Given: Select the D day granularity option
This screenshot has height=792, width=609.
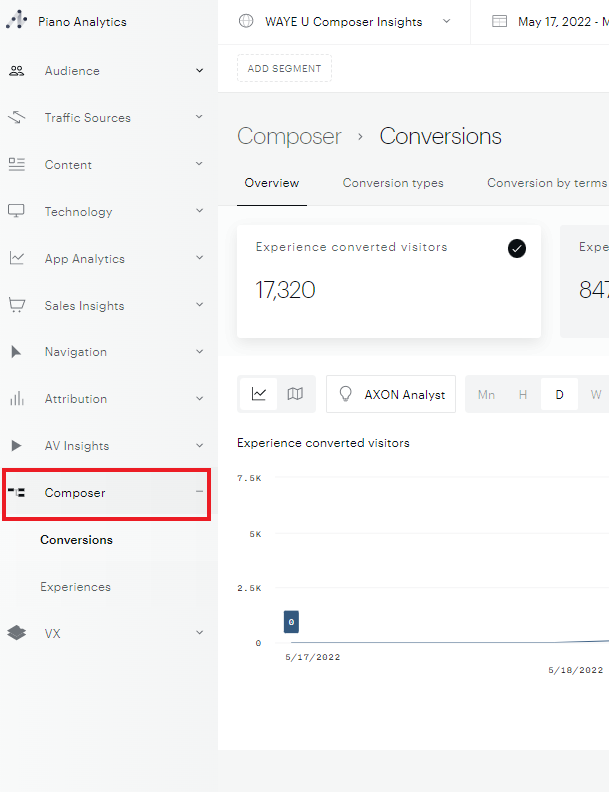Looking at the screenshot, I should point(559,395).
